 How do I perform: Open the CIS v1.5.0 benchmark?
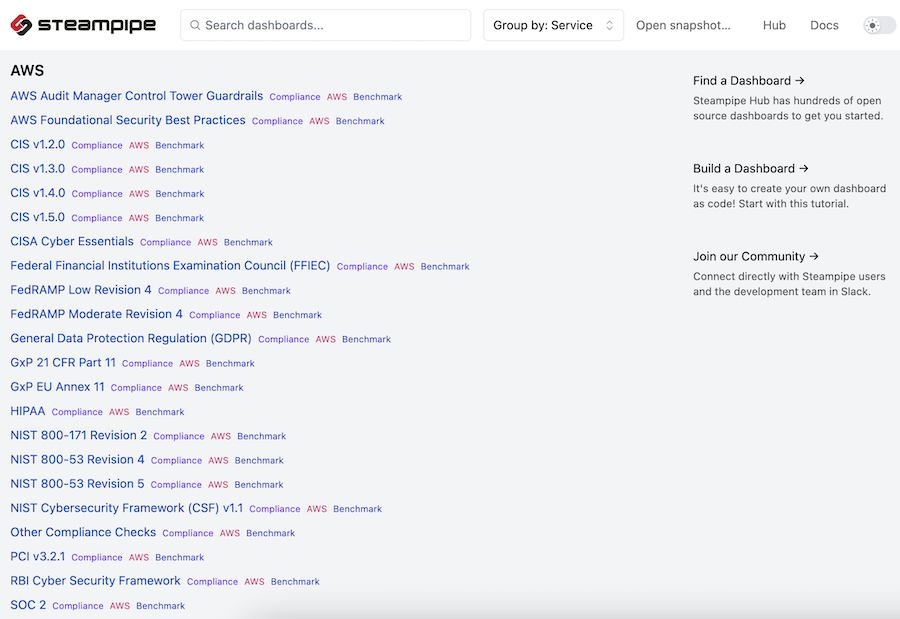(x=37, y=217)
